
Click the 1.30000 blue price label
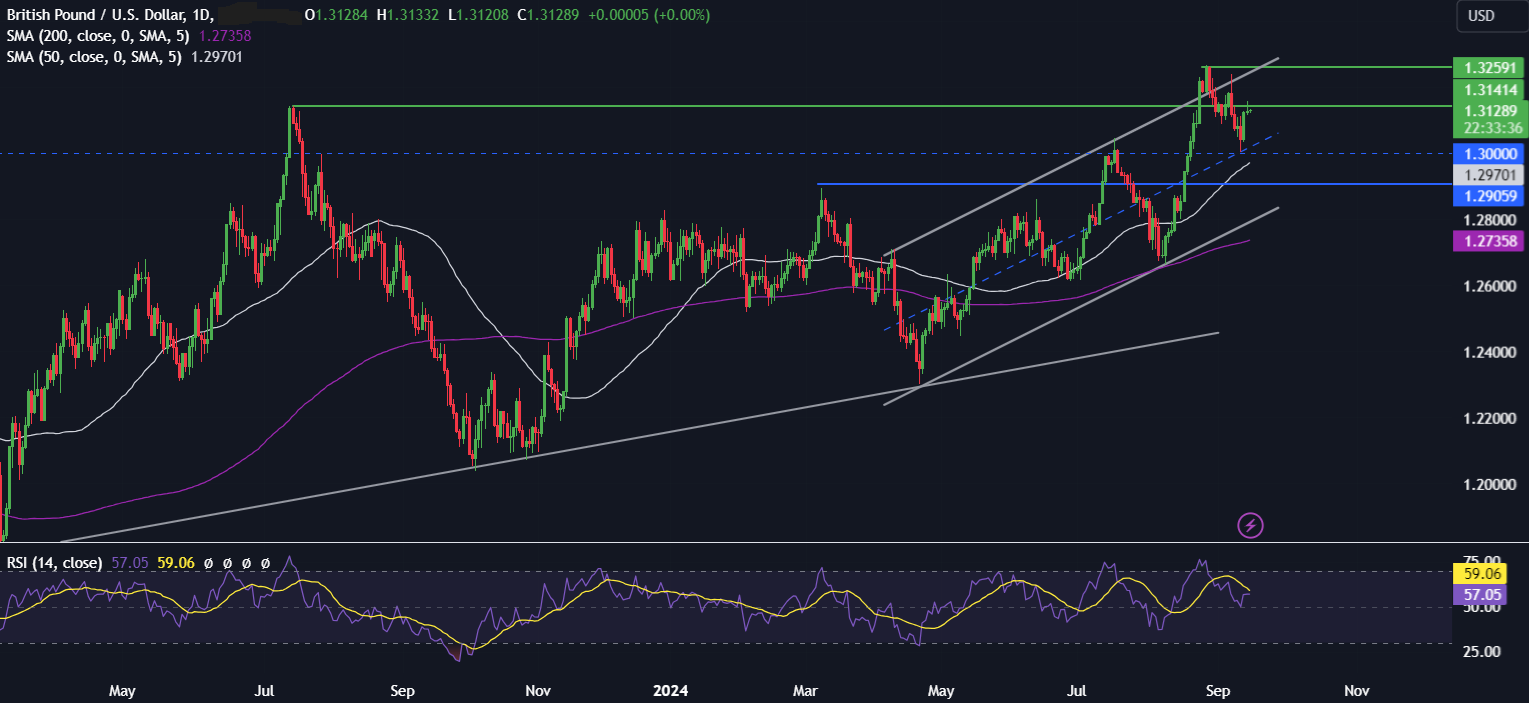coord(1491,154)
